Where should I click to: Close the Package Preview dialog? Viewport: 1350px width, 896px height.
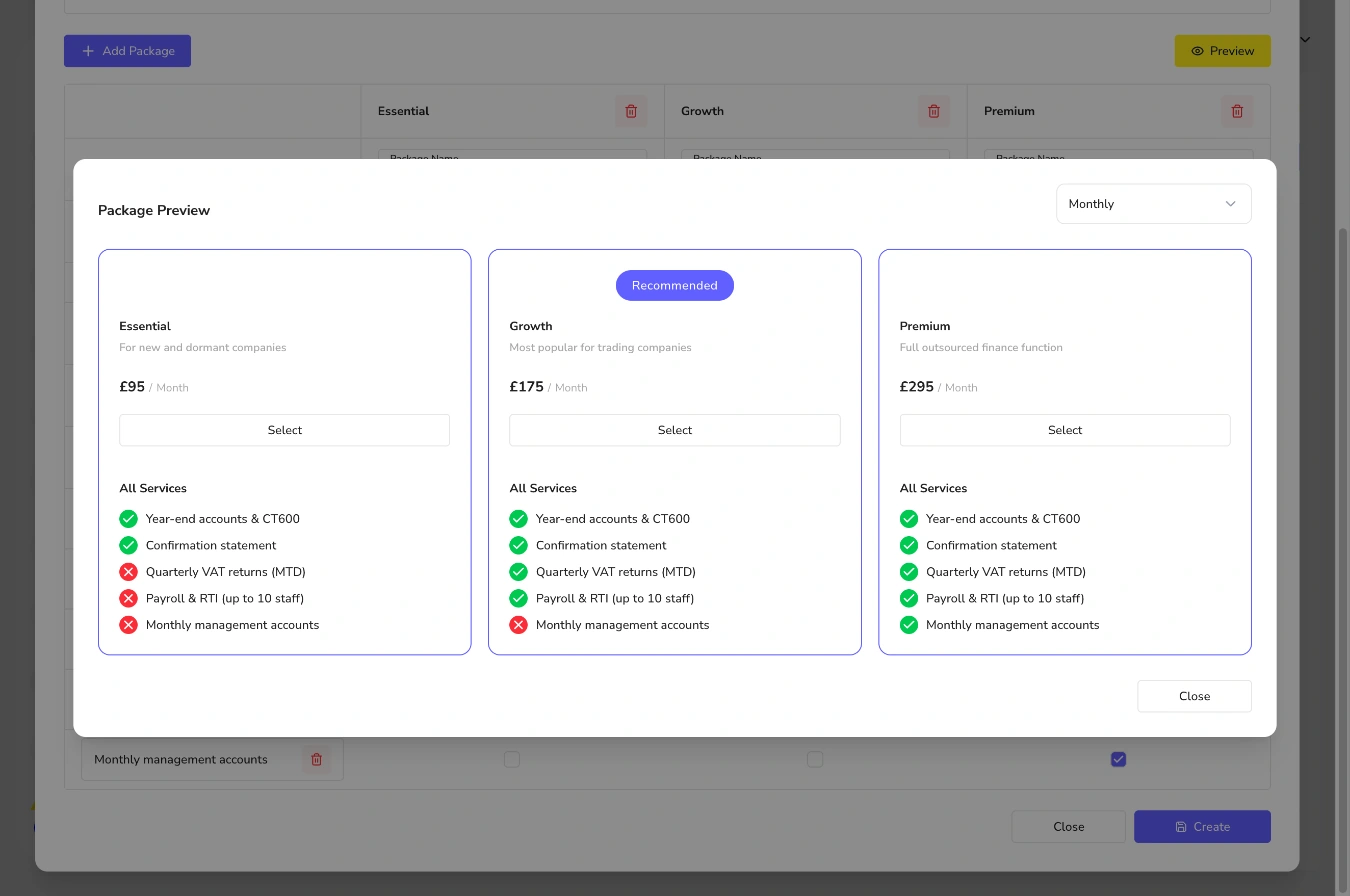(1194, 696)
